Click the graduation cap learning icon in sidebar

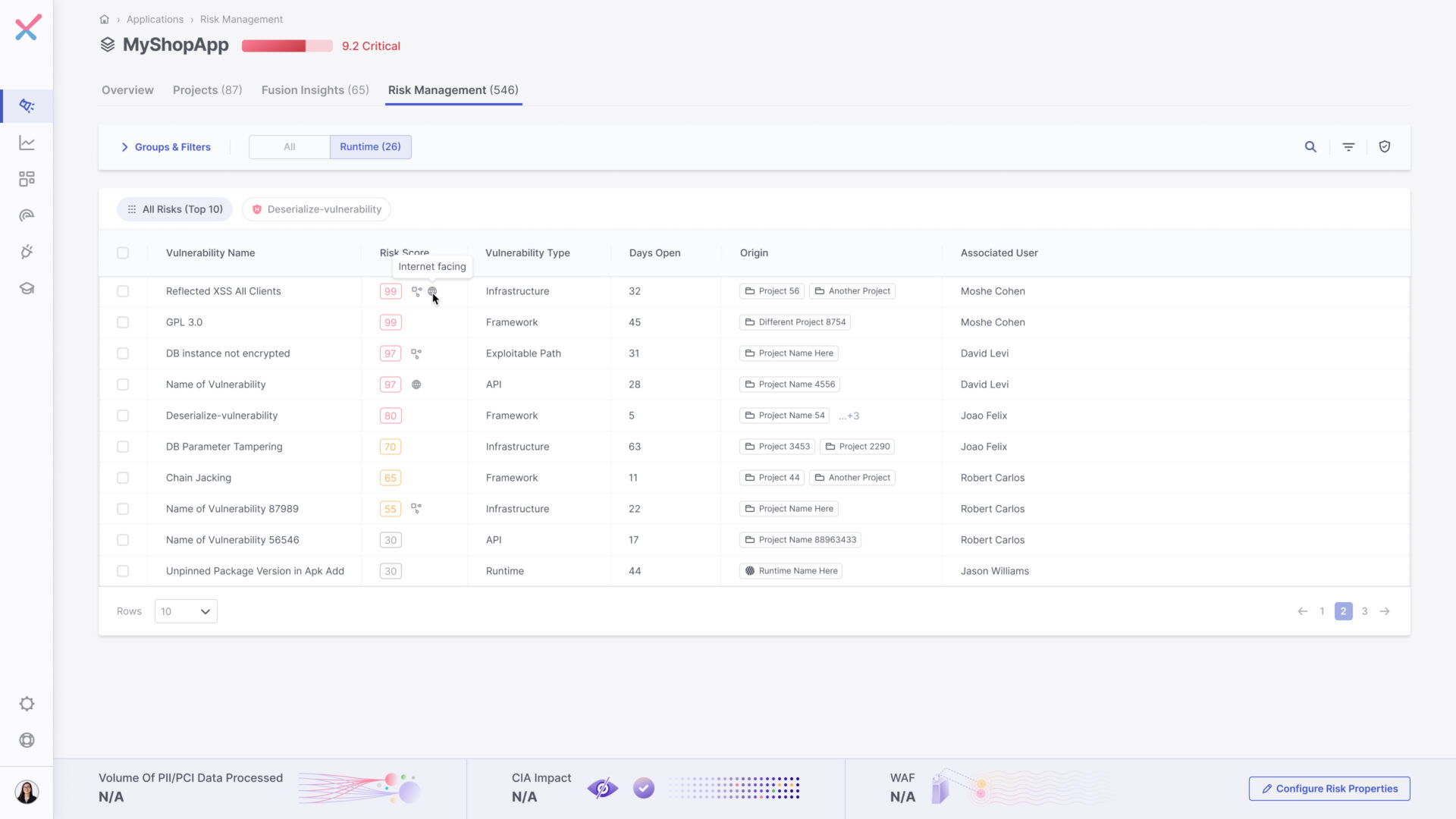[x=27, y=288]
